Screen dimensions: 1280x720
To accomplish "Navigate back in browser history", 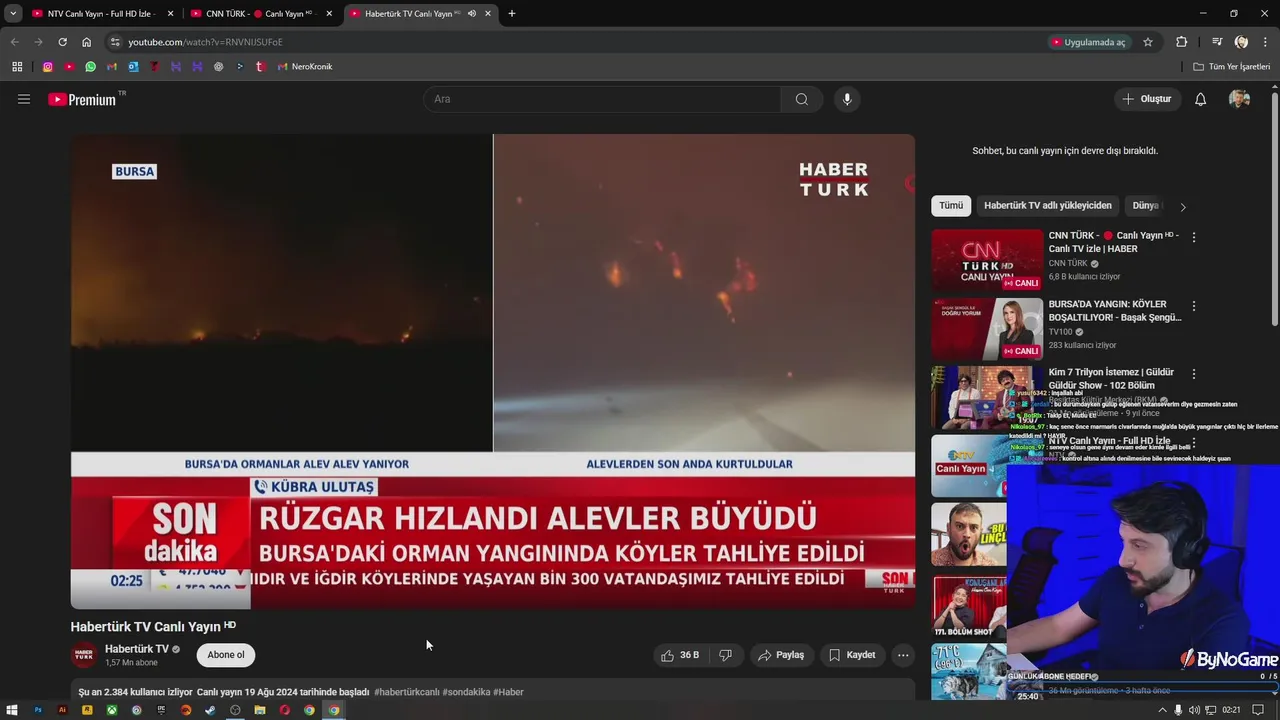I will 14,42.
